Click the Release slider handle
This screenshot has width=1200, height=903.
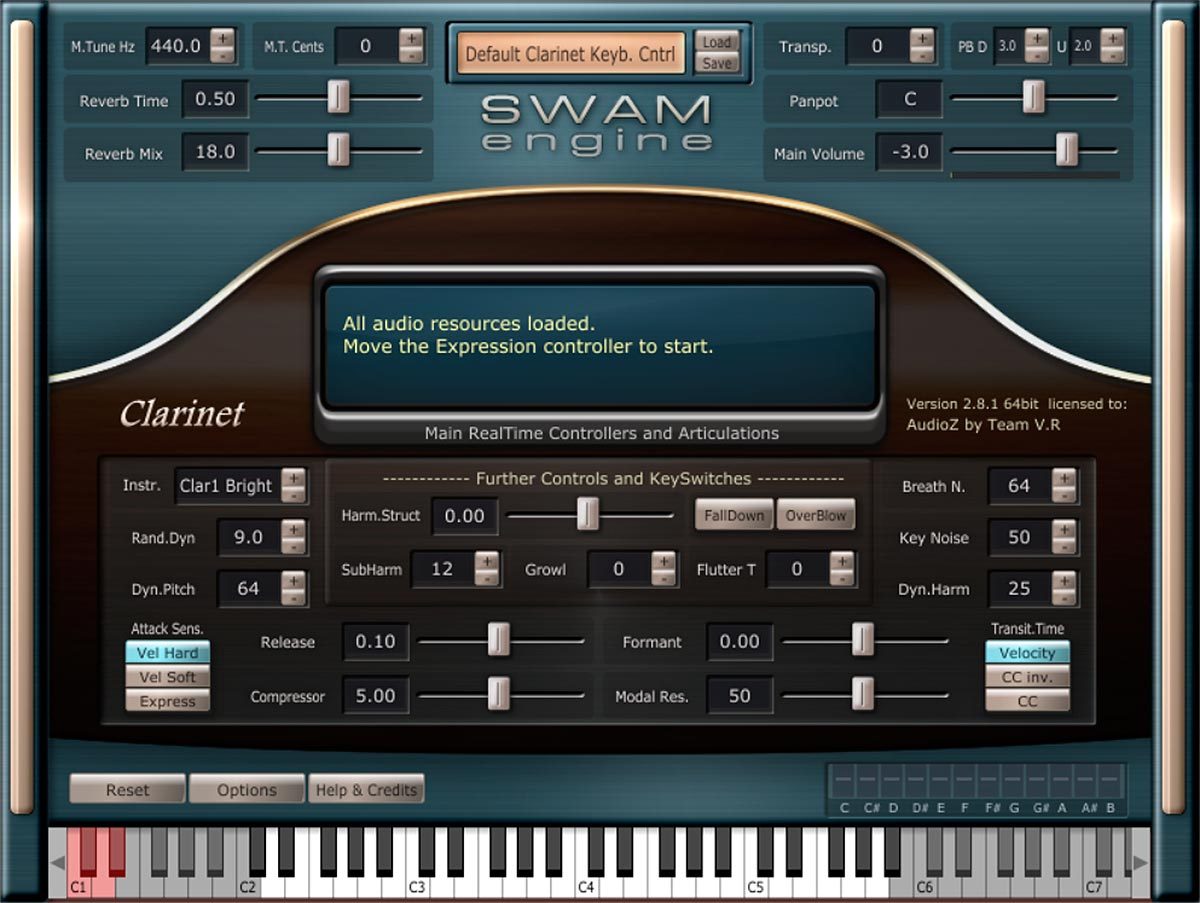point(498,640)
